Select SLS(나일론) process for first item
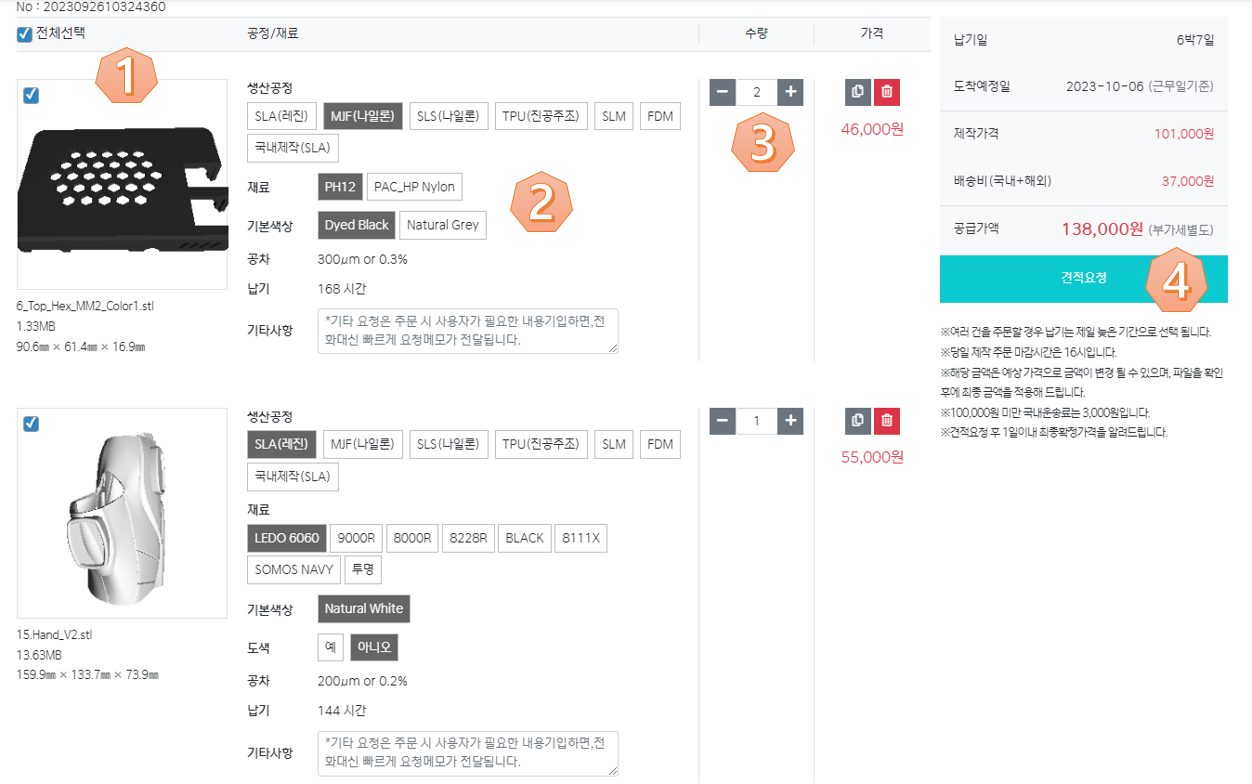1252x784 pixels. (449, 116)
